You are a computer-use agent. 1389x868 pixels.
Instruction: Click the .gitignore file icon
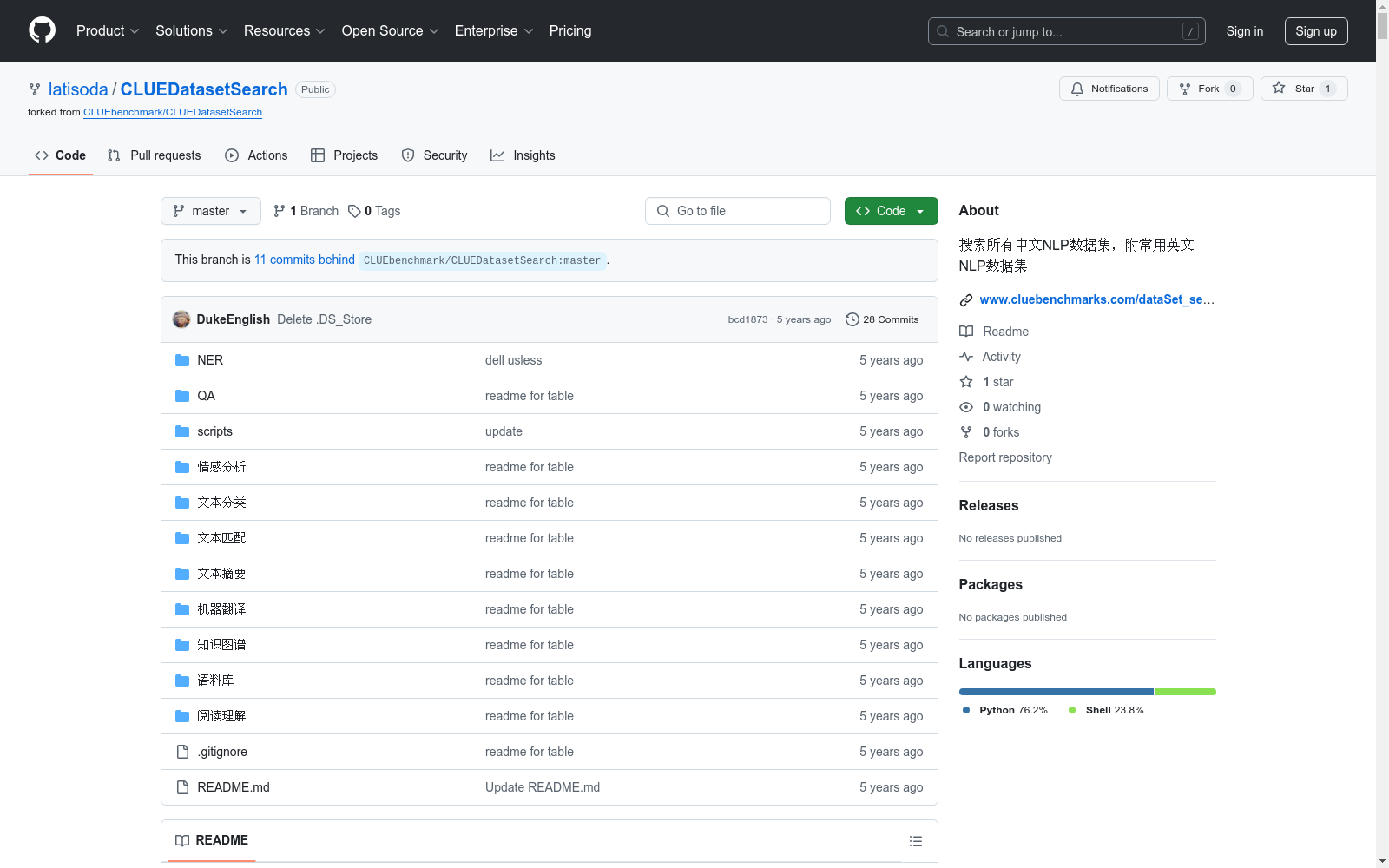pos(182,752)
